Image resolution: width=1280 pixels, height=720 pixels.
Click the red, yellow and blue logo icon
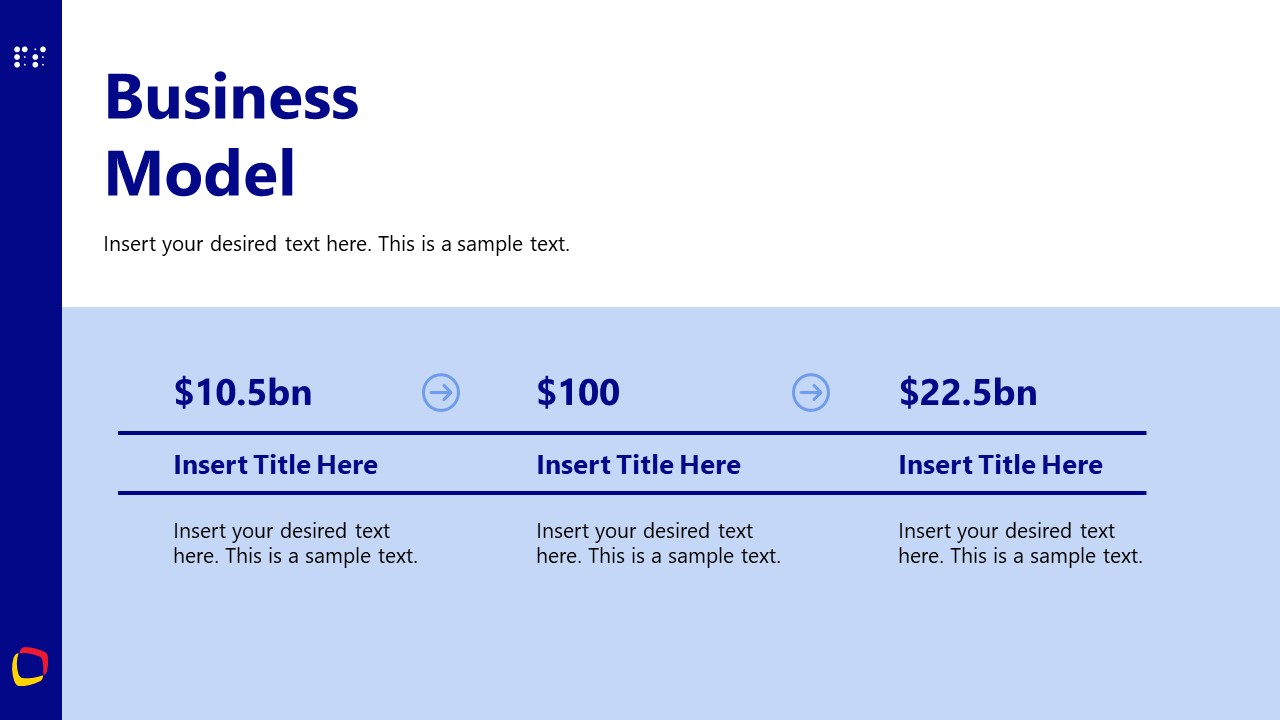(30, 667)
